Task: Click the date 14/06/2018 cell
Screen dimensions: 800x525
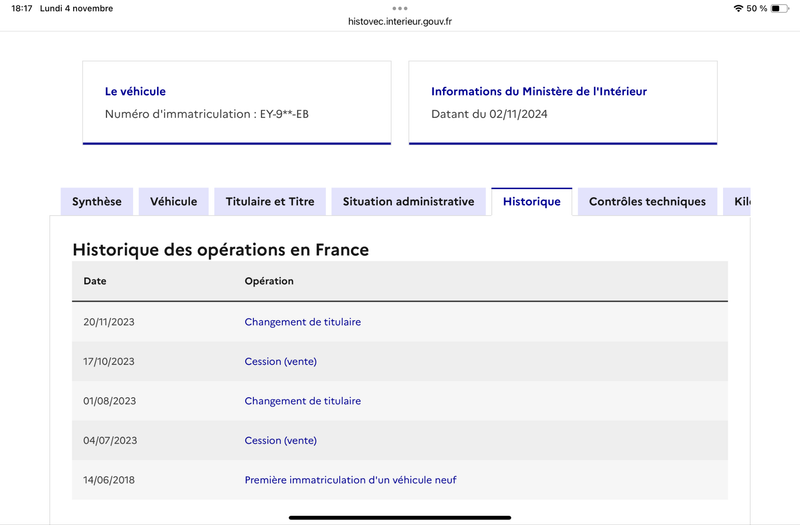Action: [109, 480]
